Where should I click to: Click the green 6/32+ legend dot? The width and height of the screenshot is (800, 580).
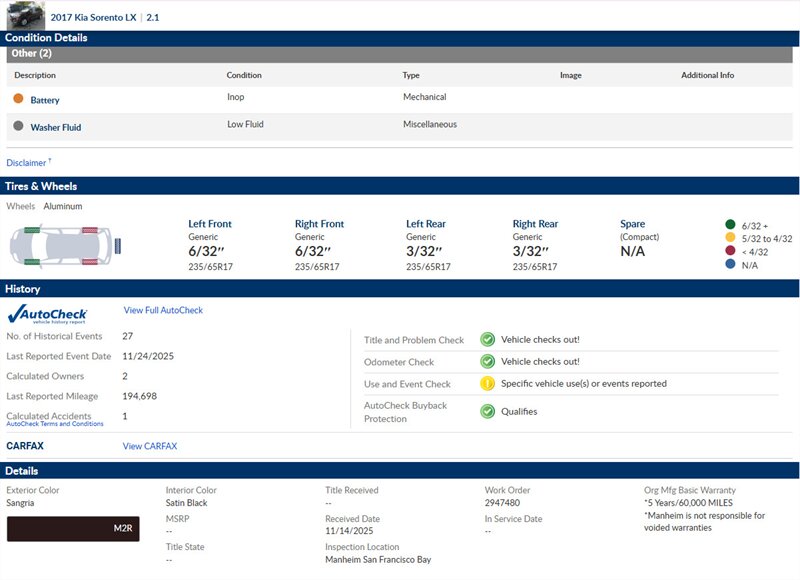click(729, 226)
